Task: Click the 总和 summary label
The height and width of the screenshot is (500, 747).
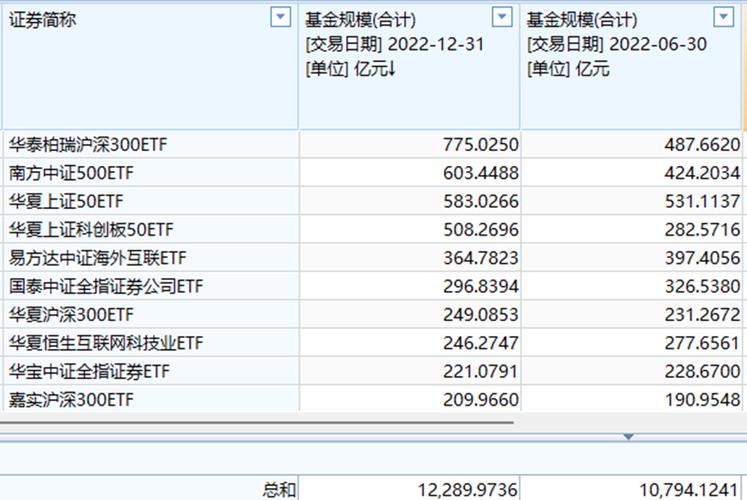Action: pos(279,490)
